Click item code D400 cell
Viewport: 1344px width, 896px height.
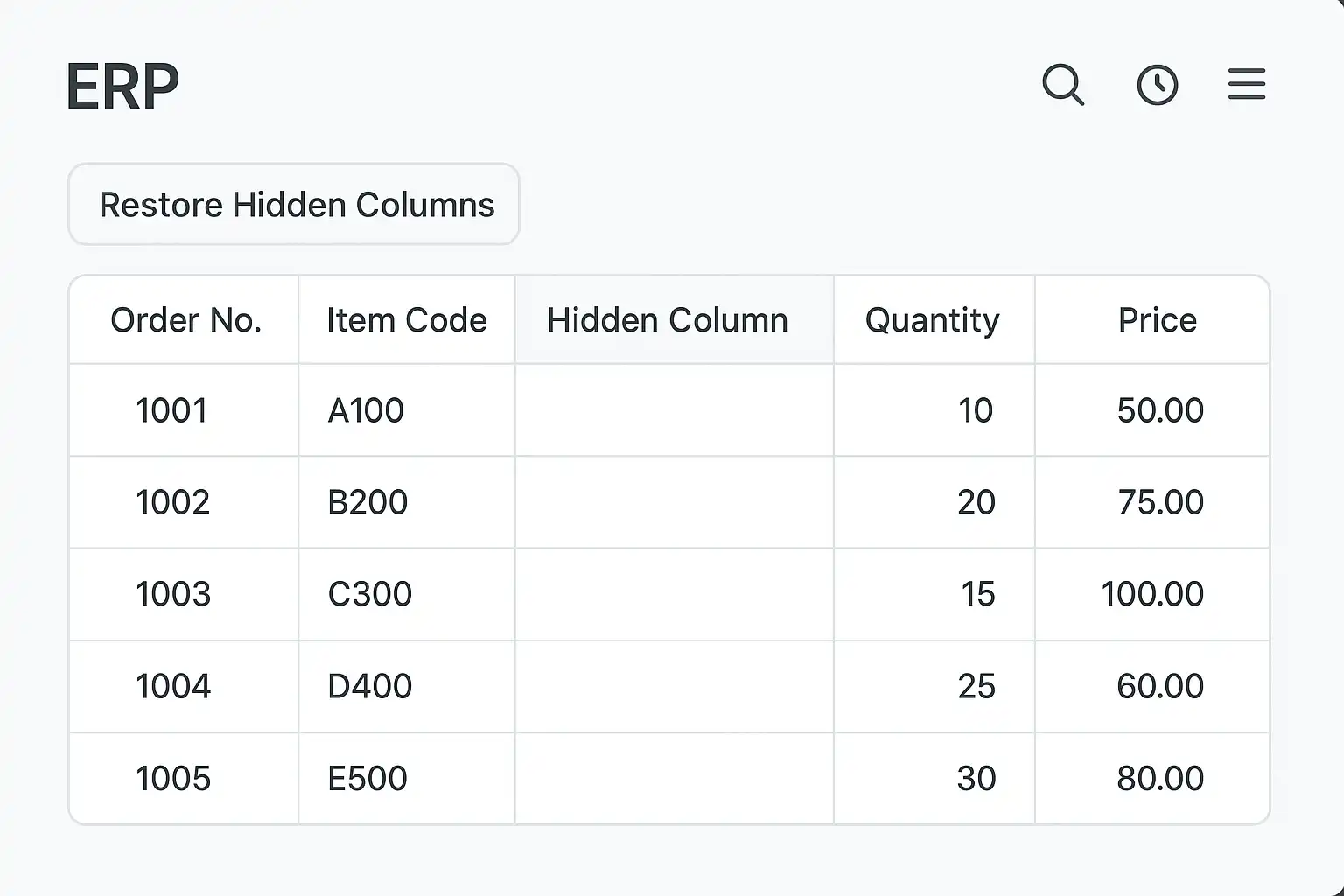(369, 686)
